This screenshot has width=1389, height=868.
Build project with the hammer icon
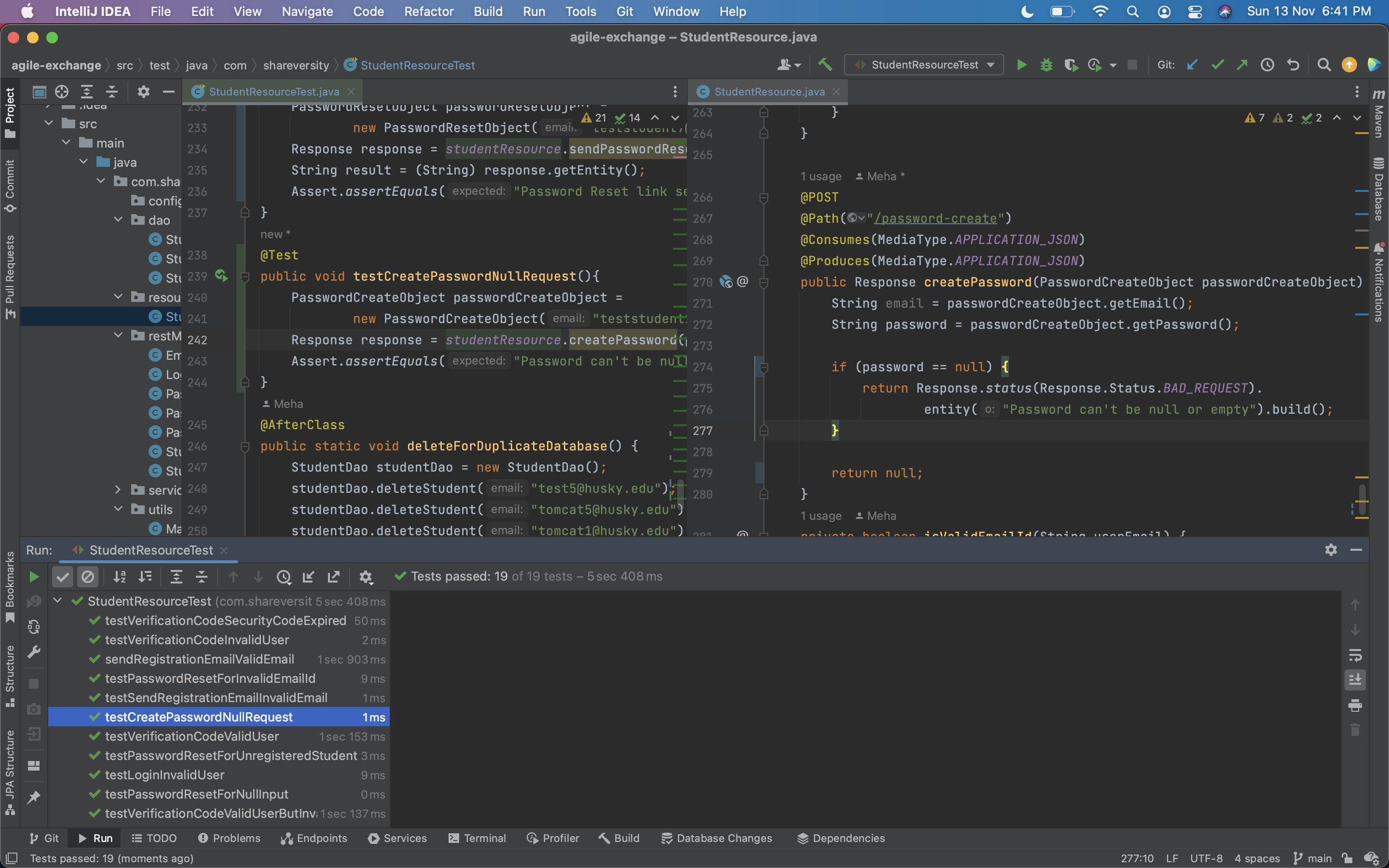point(825,65)
